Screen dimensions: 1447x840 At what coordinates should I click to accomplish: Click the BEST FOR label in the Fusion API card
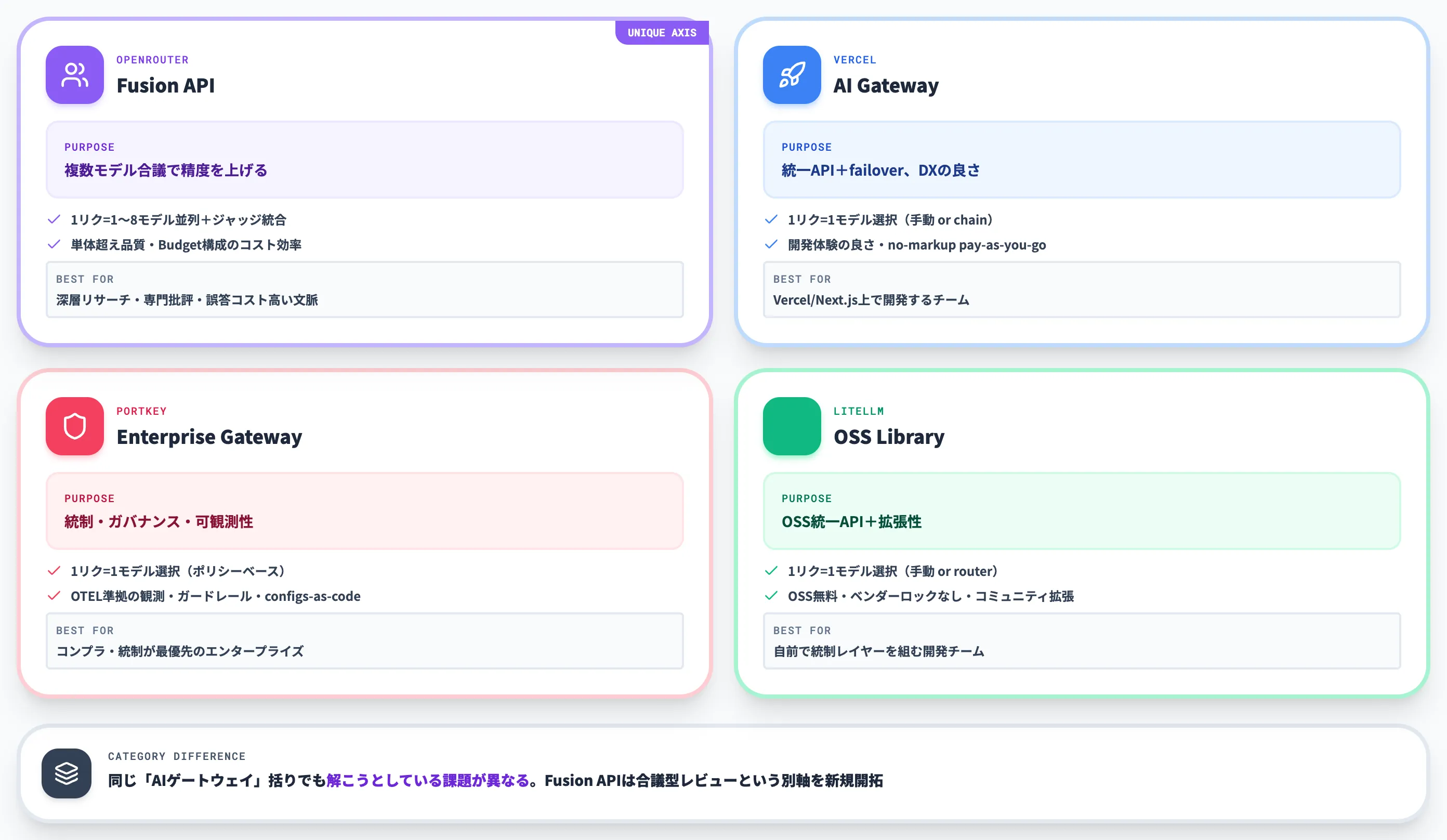pos(84,279)
